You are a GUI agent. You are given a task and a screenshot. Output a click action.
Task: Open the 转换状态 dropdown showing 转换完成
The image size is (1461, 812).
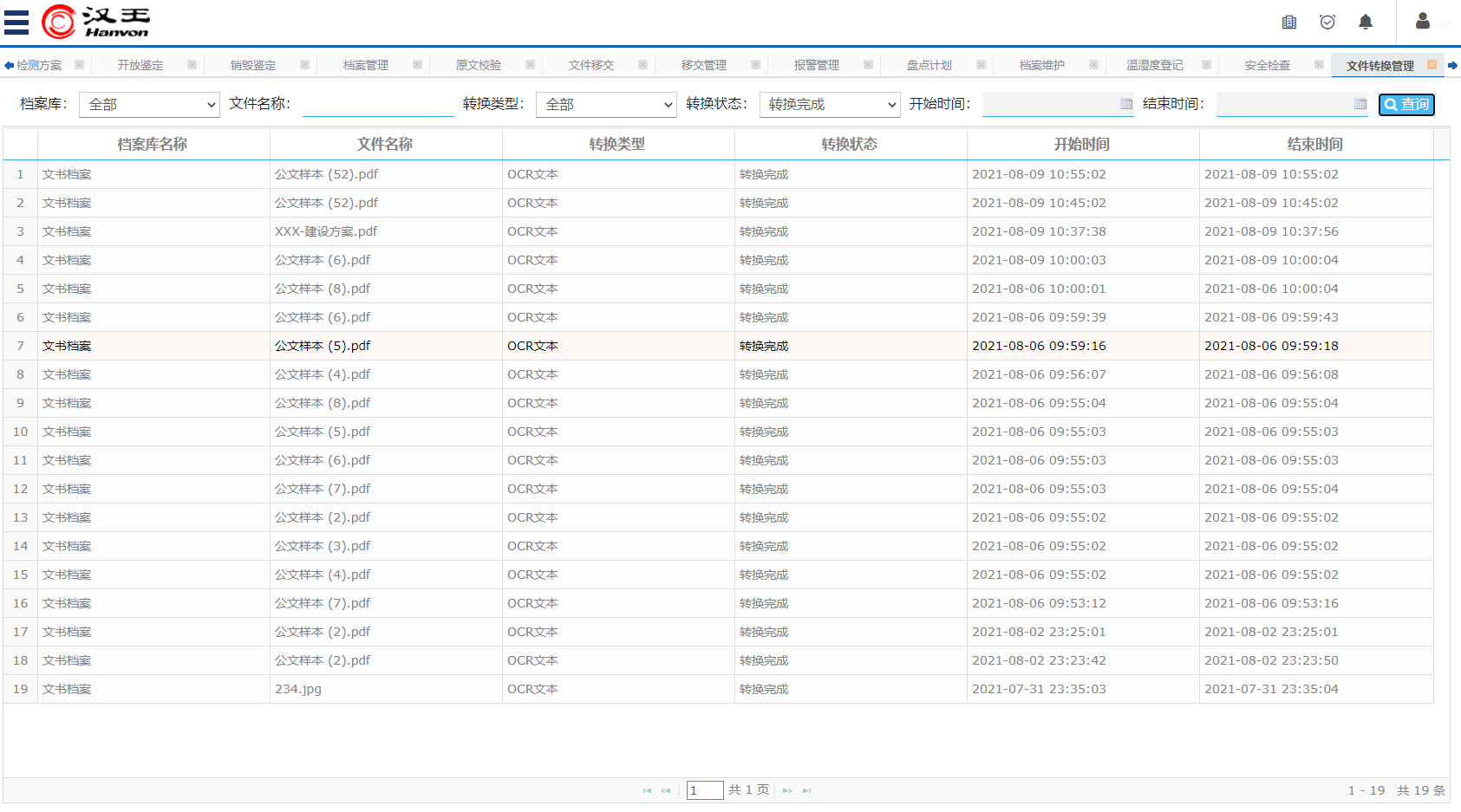[x=830, y=105]
